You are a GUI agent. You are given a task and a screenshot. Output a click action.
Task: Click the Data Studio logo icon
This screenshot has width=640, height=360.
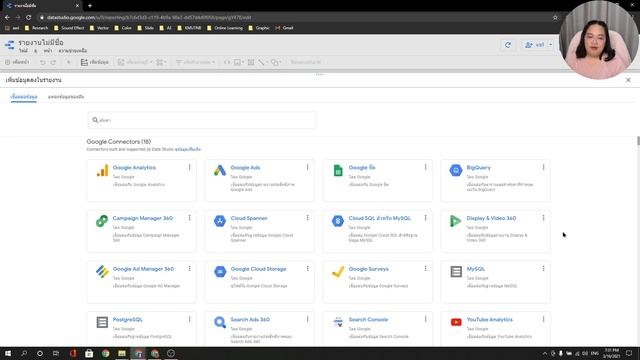pyautogui.click(x=9, y=45)
